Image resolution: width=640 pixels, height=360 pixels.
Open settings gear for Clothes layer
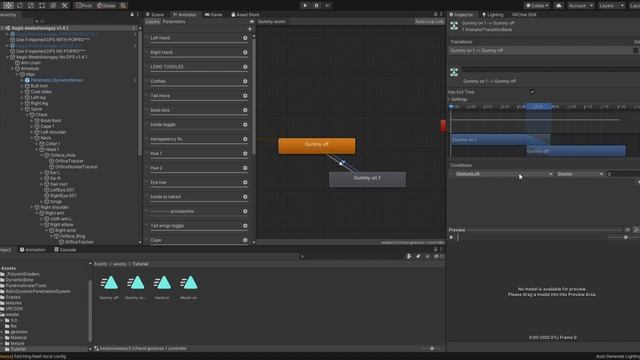coord(245,81)
